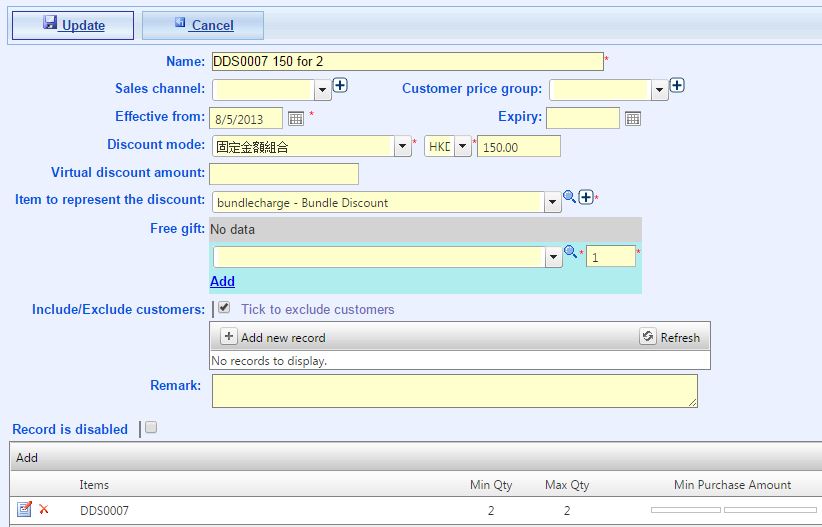822x527 pixels.
Task: Untick the exclude customers checkbox
Action: pos(224,307)
